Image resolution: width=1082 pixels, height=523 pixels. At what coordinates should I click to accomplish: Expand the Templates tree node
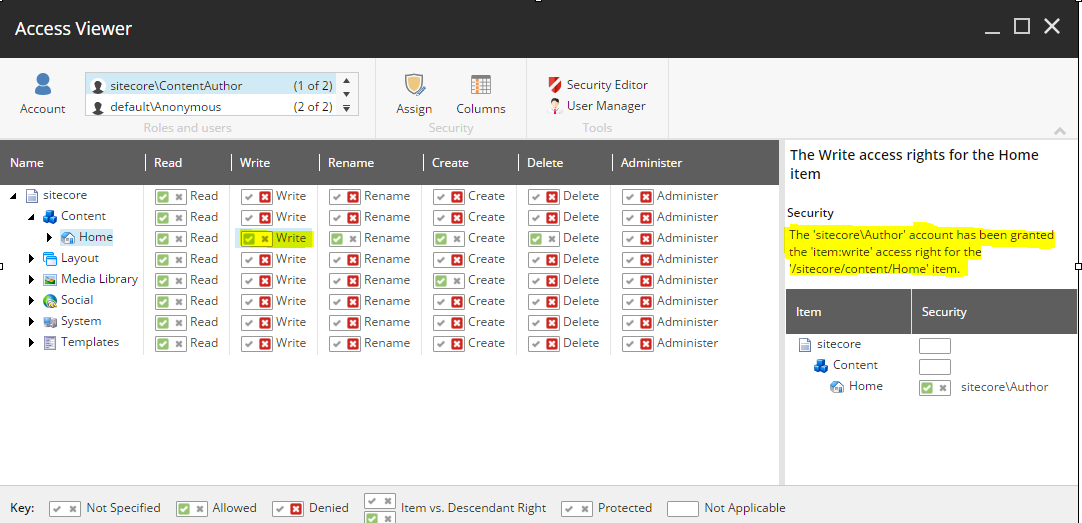click(32, 343)
